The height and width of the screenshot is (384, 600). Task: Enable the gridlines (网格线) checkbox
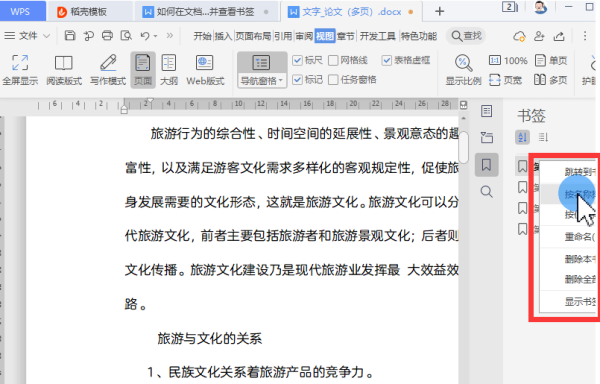point(333,60)
